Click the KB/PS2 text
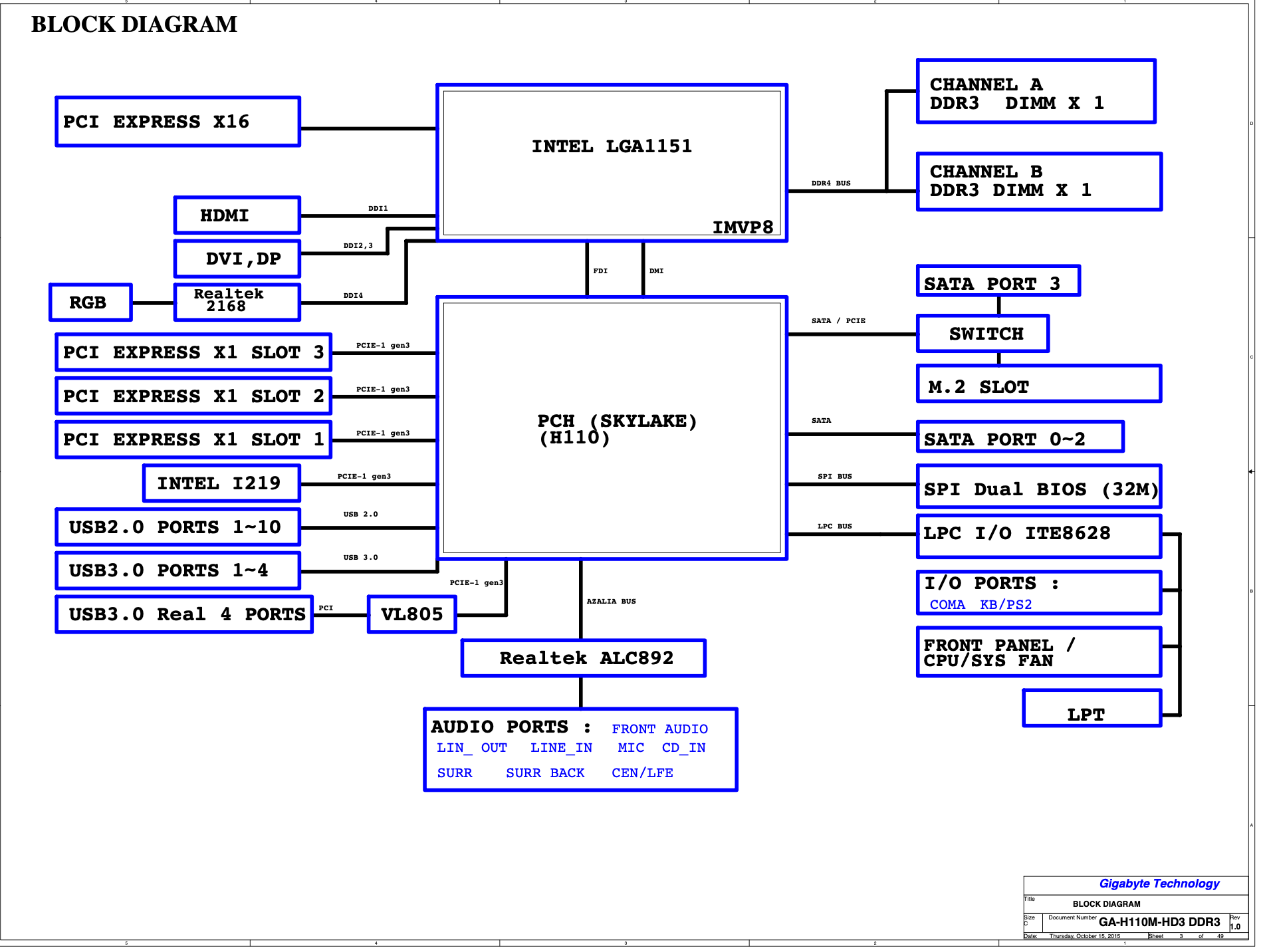The image size is (1263, 952). (1006, 604)
